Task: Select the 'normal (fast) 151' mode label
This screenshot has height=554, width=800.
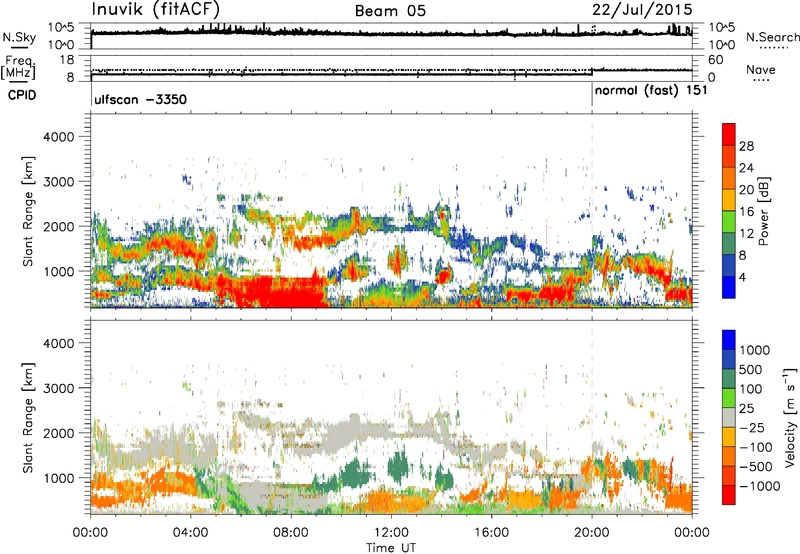Action: tap(651, 90)
